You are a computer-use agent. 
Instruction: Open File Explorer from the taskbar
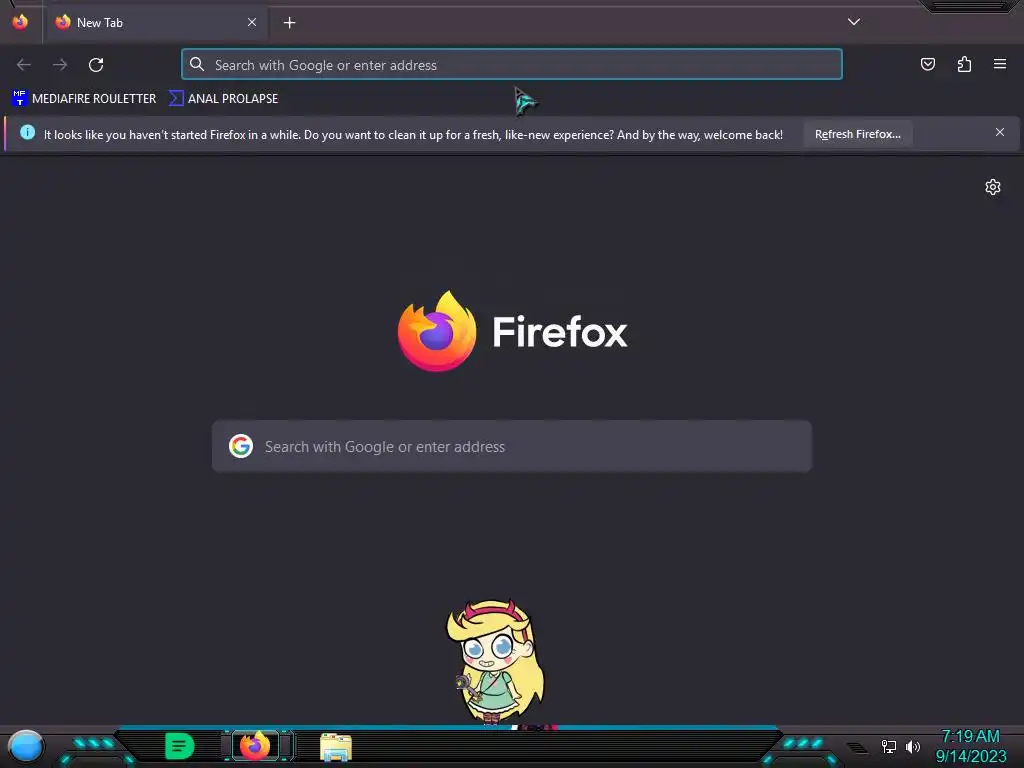click(x=336, y=747)
